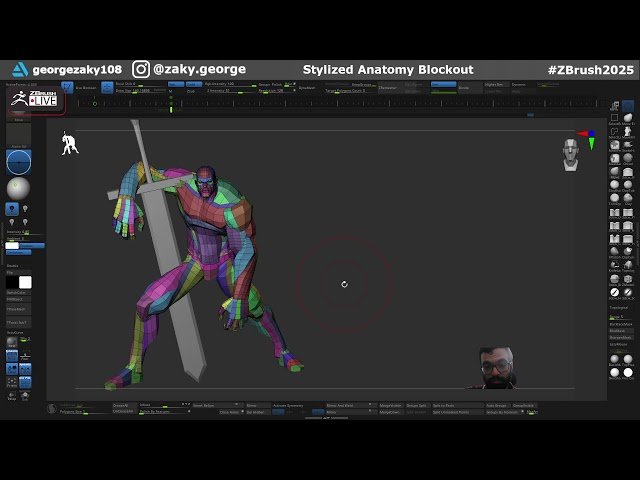Pick the SnakeHook brush icon
This screenshot has height=480, width=640.
click(628, 144)
